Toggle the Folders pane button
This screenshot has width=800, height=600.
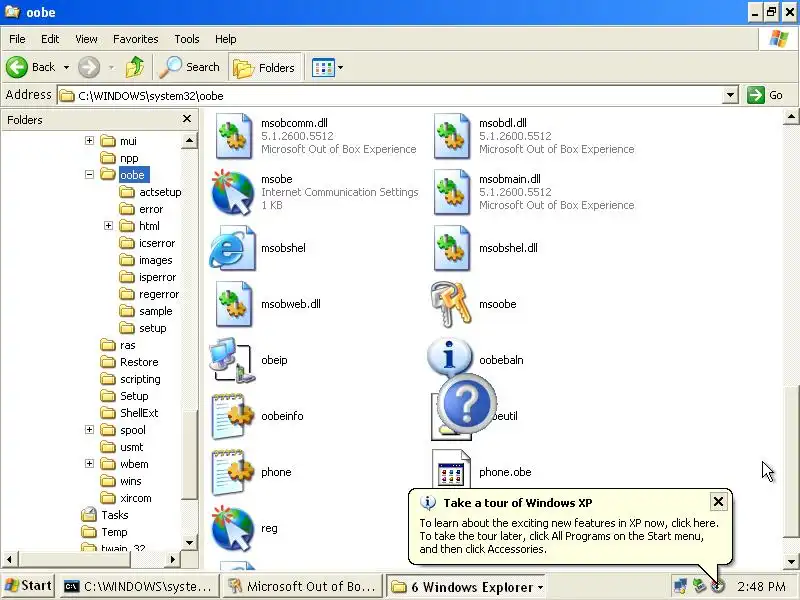tap(264, 67)
